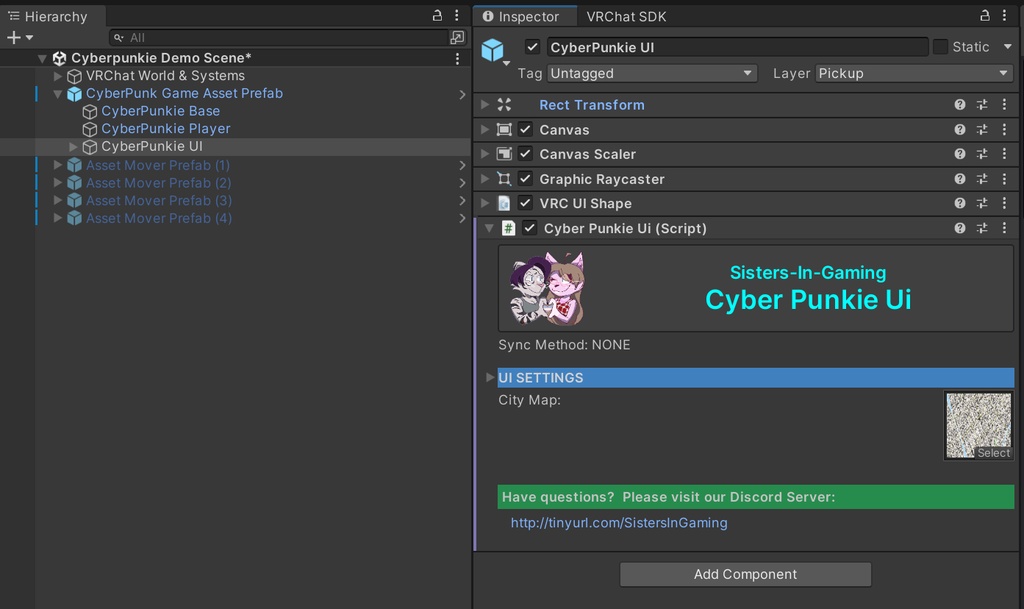This screenshot has width=1024, height=609.
Task: Open the SistersInGaming tinyurl link
Action: coord(617,522)
